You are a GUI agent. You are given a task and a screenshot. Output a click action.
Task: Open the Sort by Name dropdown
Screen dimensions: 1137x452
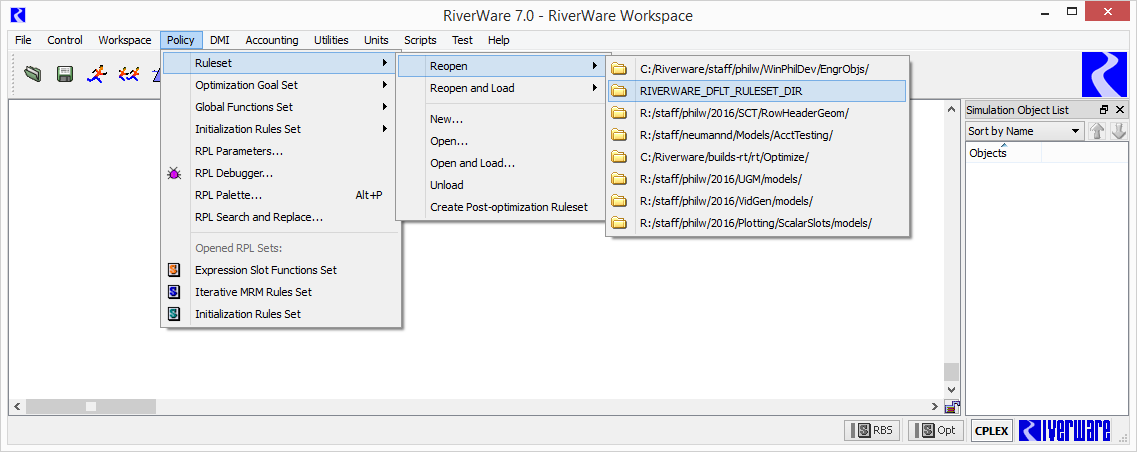[x=1025, y=131]
